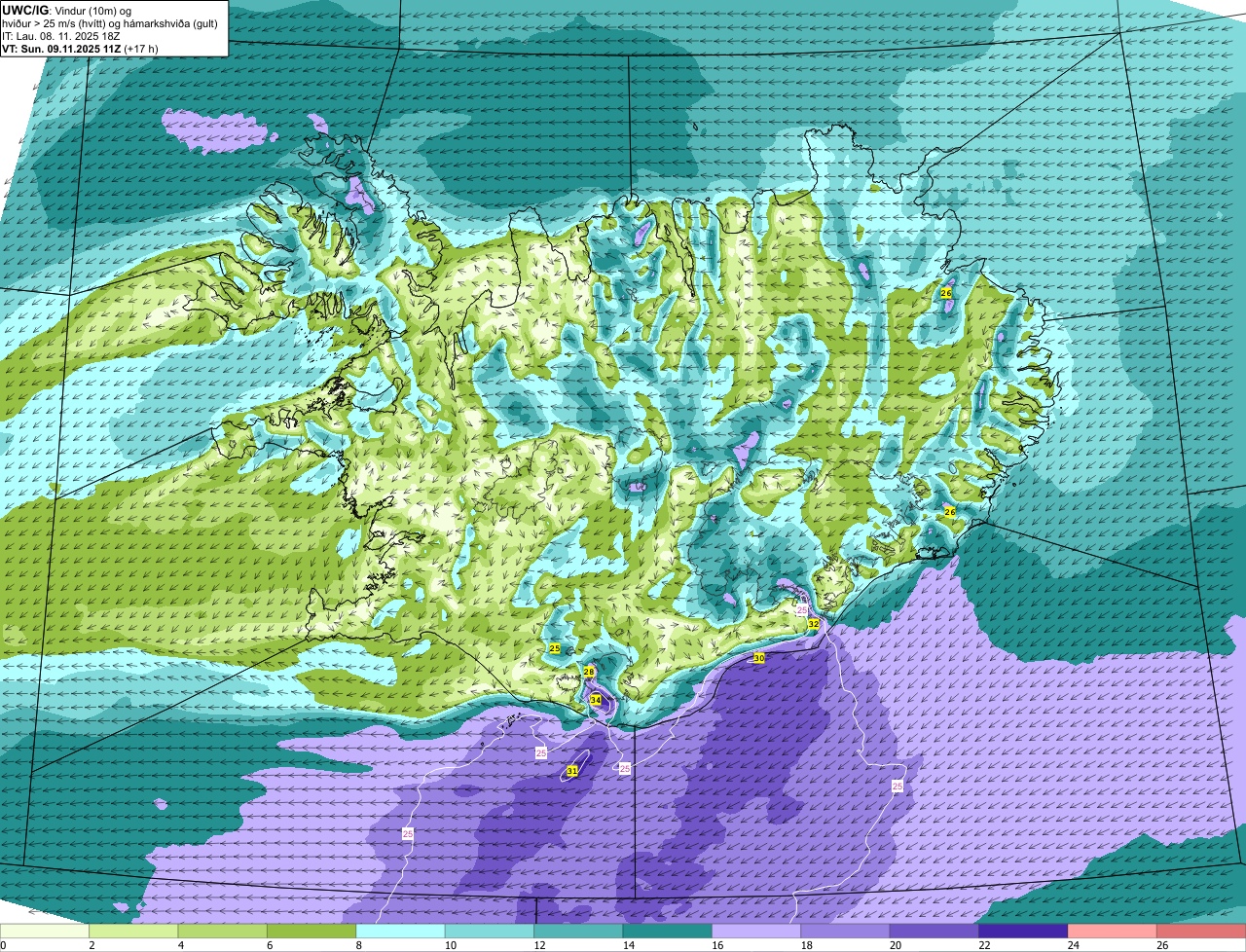Select the yellow 32 peak gust marker
Screen dimensions: 1246x952
(813, 623)
